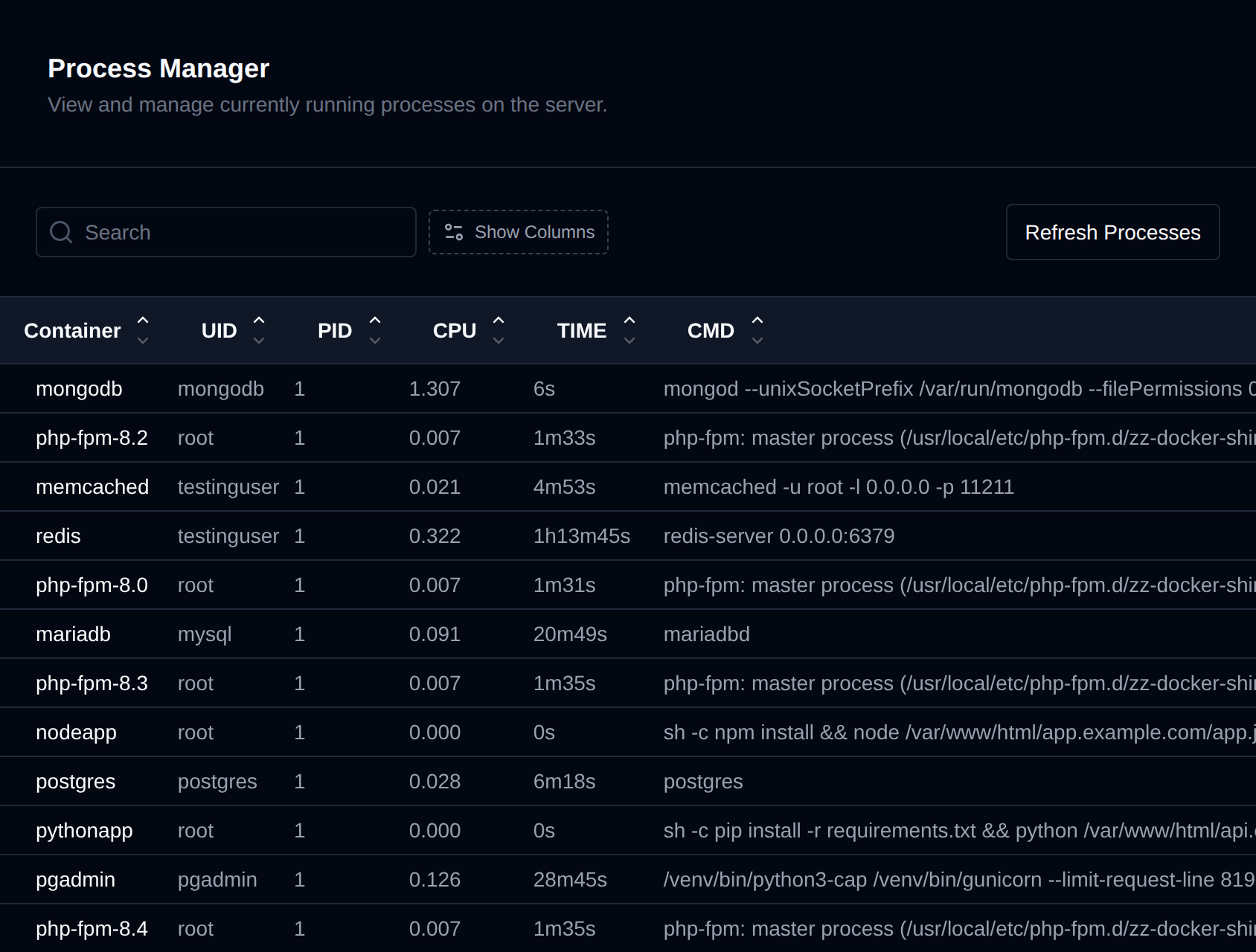Click the UID column header label
This screenshot has height=952, width=1256.
tap(220, 330)
